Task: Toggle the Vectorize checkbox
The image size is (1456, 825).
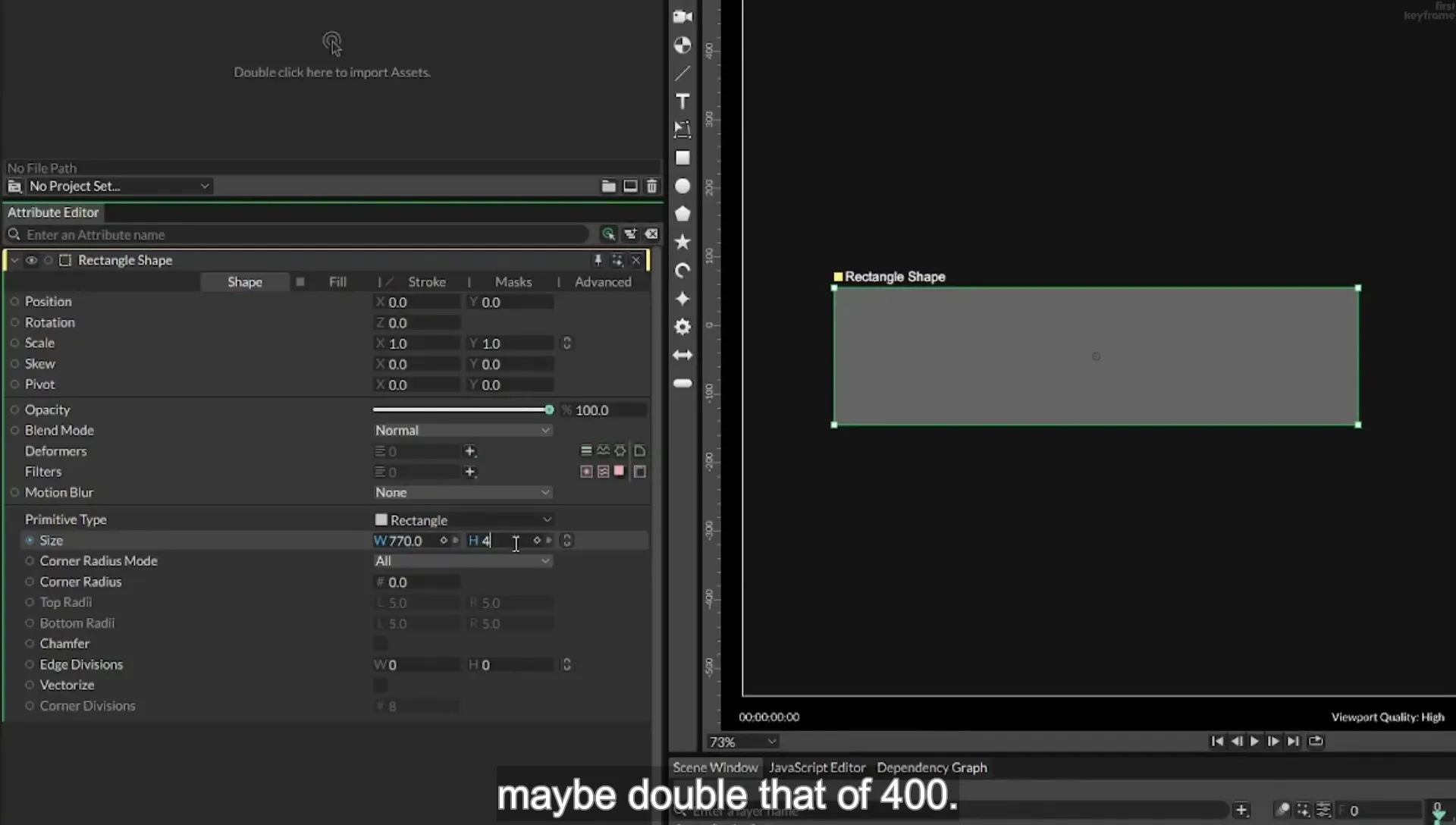Action: point(380,685)
